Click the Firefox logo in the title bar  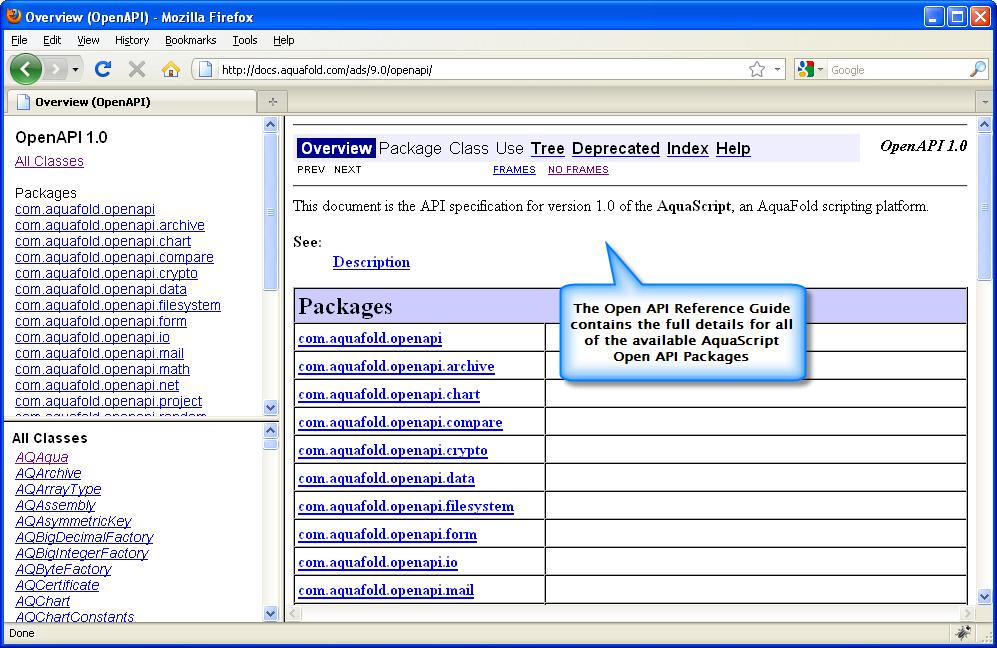point(13,16)
